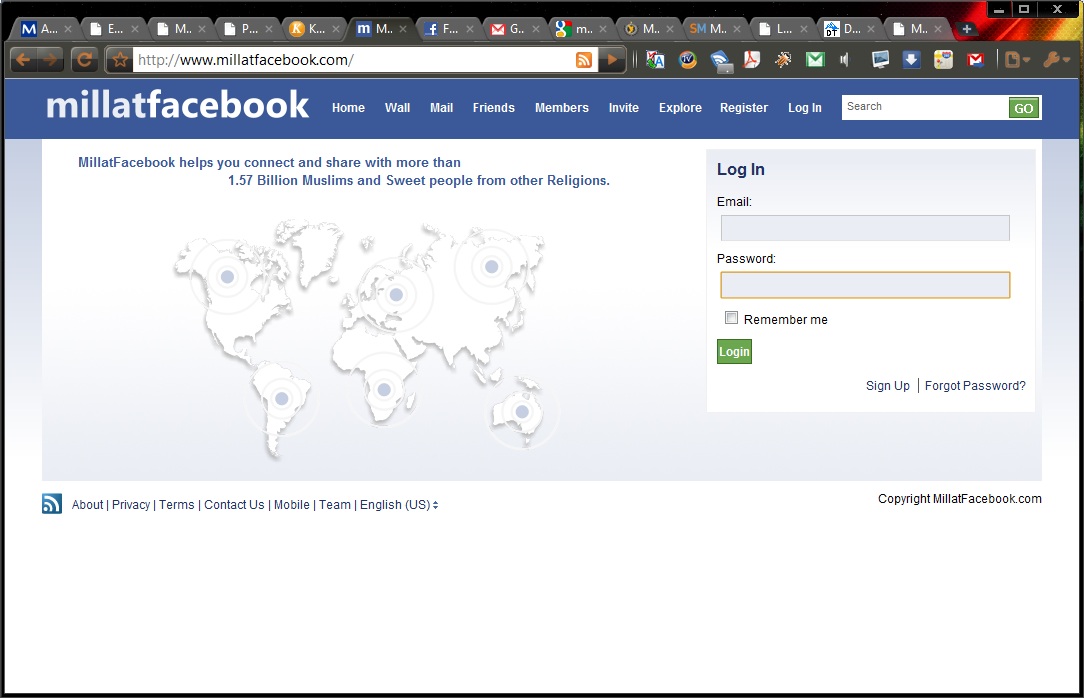This screenshot has height=698, width=1084.
Task: Open the Members navigation menu item
Action: click(561, 108)
